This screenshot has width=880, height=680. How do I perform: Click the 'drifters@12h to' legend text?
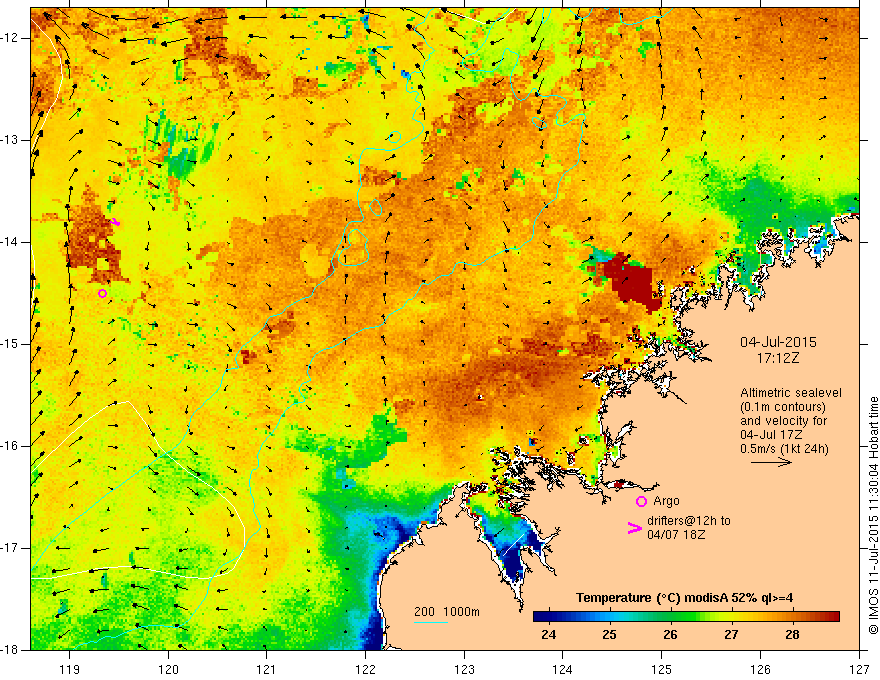tap(689, 521)
